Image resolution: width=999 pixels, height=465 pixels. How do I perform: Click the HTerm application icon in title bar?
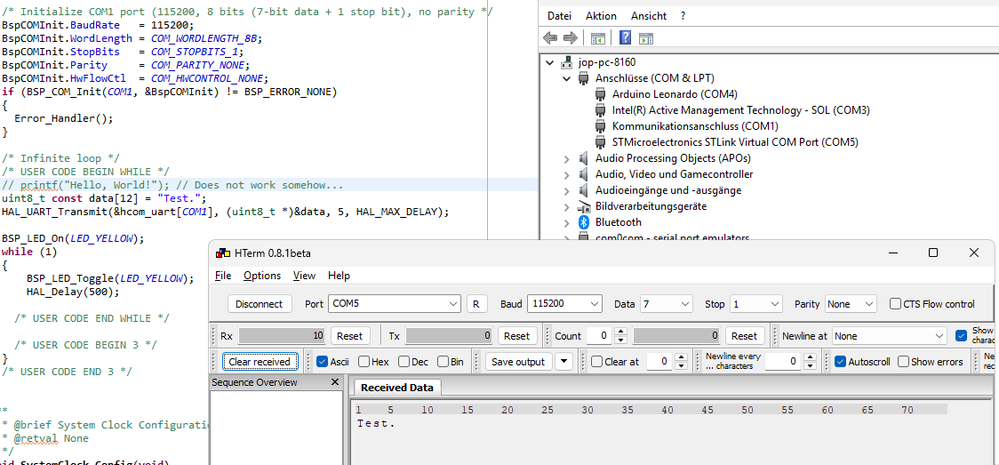pyautogui.click(x=222, y=253)
